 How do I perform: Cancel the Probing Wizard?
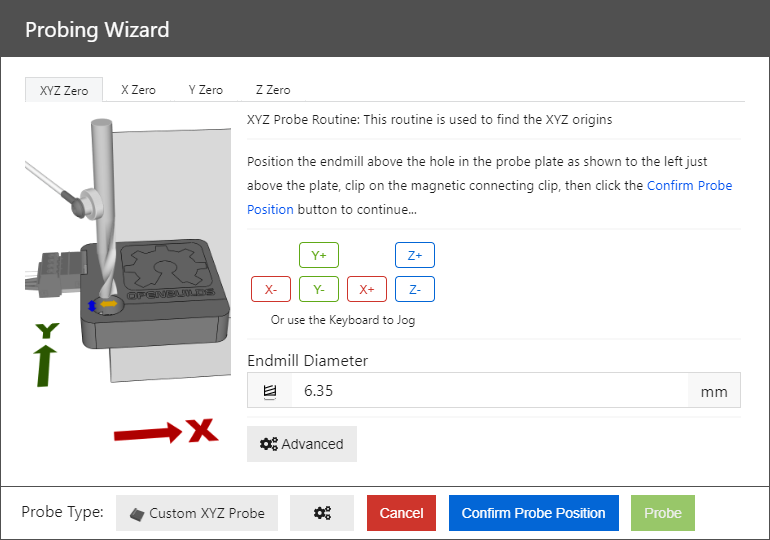pyautogui.click(x=402, y=513)
